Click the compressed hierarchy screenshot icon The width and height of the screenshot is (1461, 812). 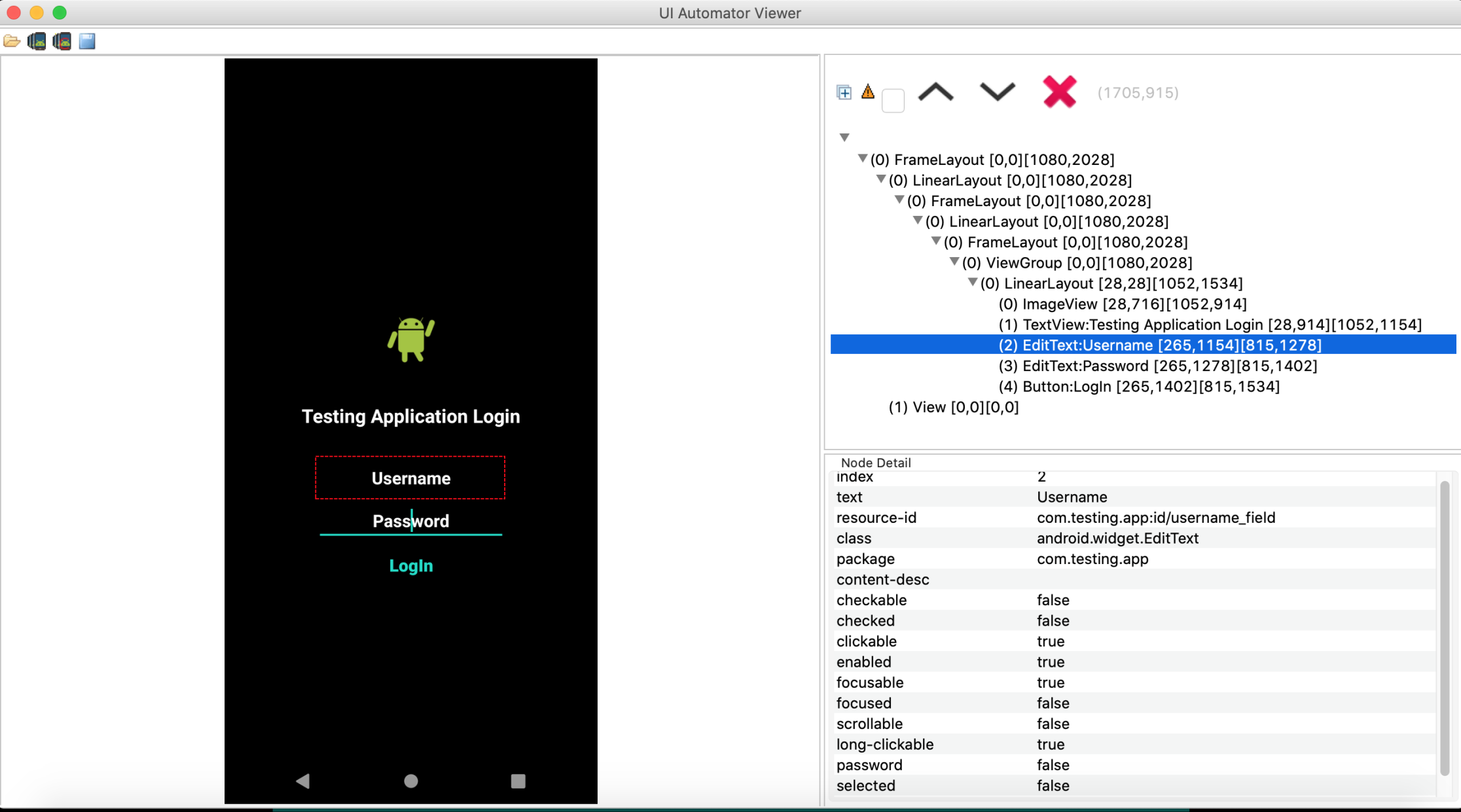pyautogui.click(x=62, y=42)
